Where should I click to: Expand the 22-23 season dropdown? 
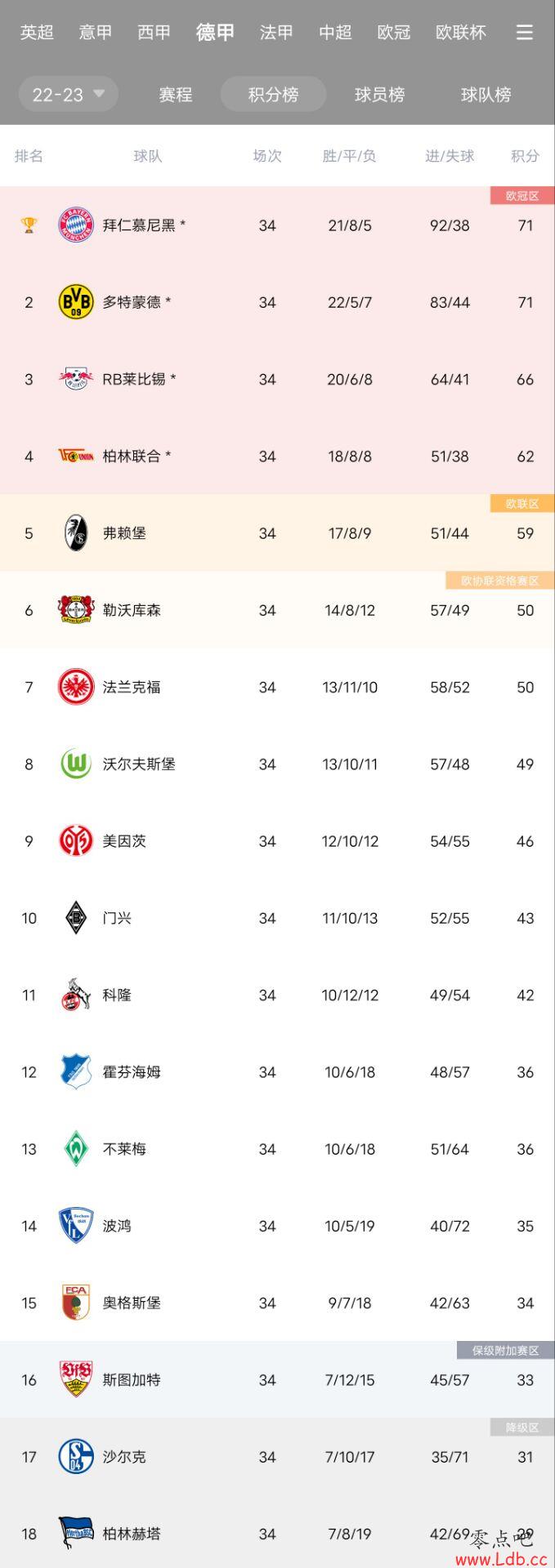coord(69,94)
